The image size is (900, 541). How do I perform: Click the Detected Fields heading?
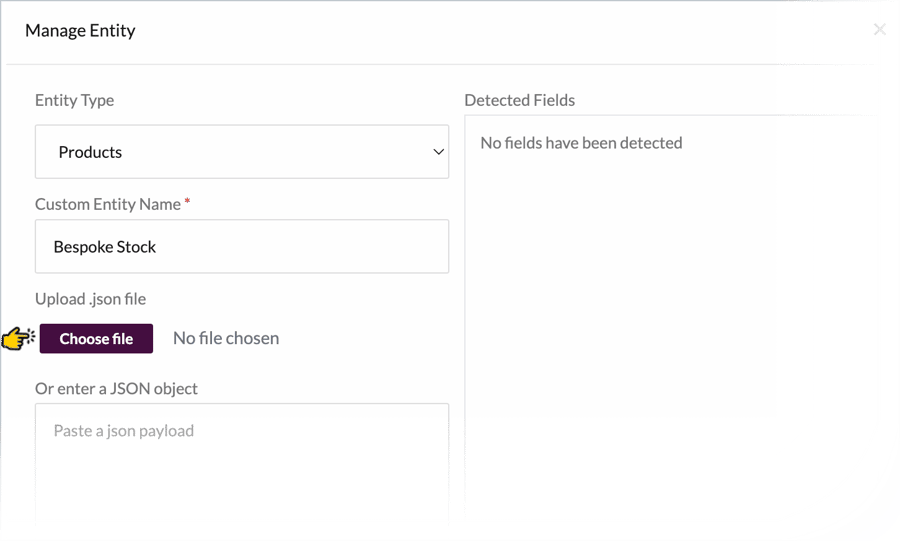(x=519, y=100)
